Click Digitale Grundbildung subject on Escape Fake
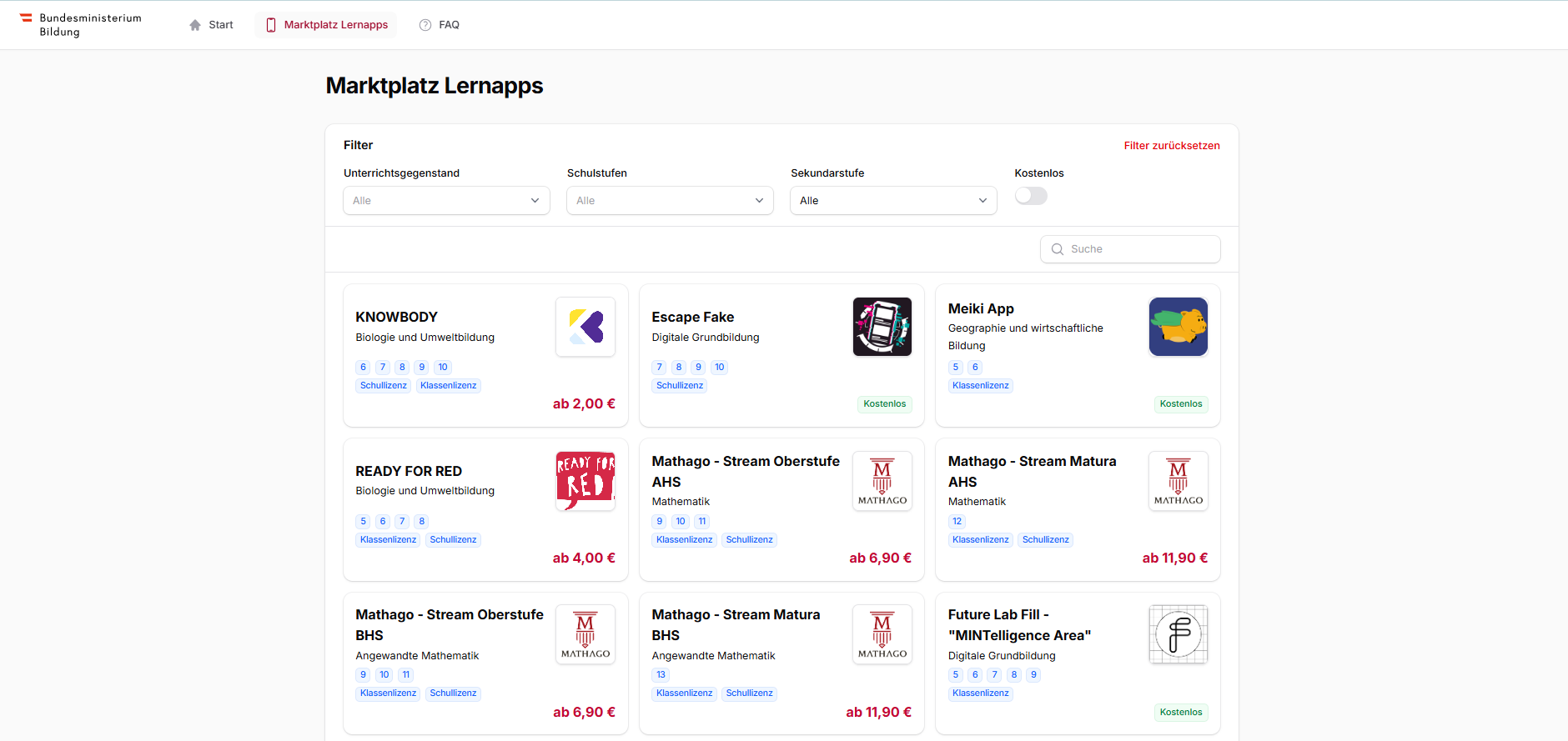The height and width of the screenshot is (741, 1568). pos(706,338)
